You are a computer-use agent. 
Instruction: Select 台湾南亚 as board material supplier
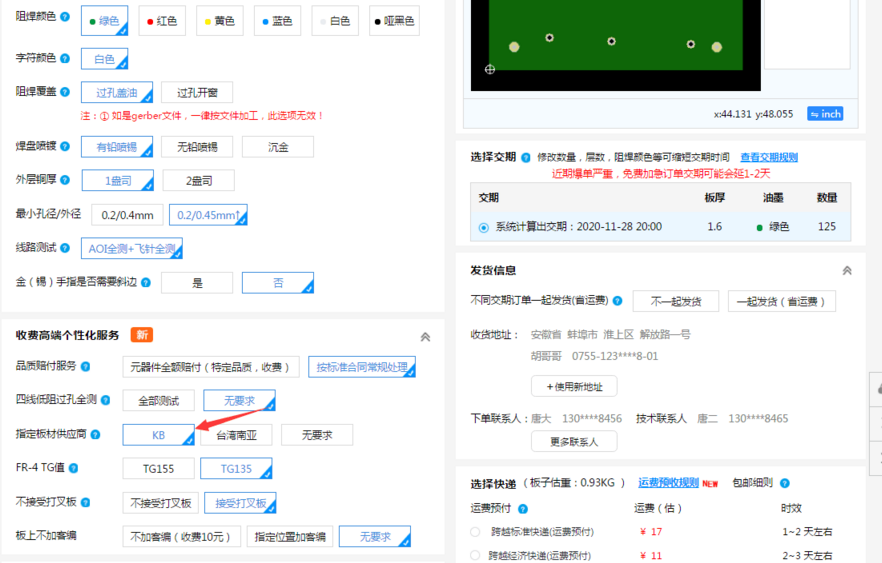236,435
